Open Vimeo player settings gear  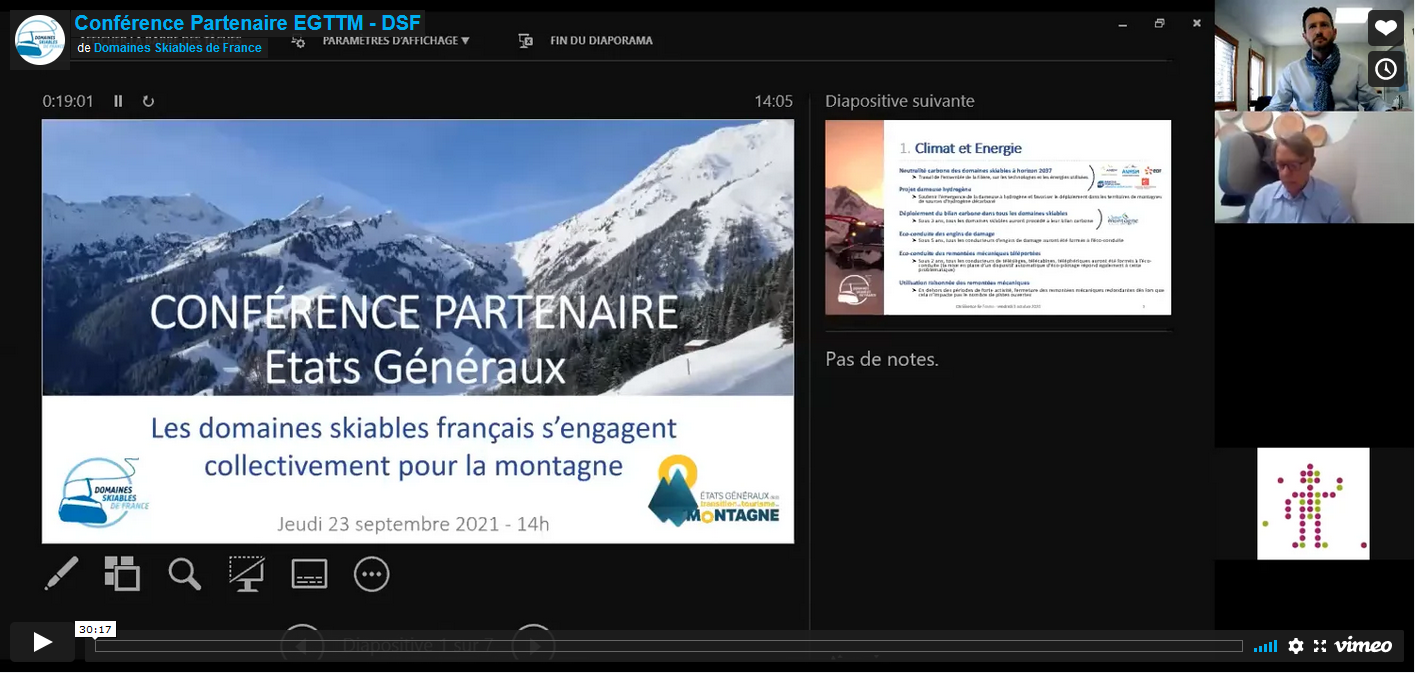coord(1296,646)
